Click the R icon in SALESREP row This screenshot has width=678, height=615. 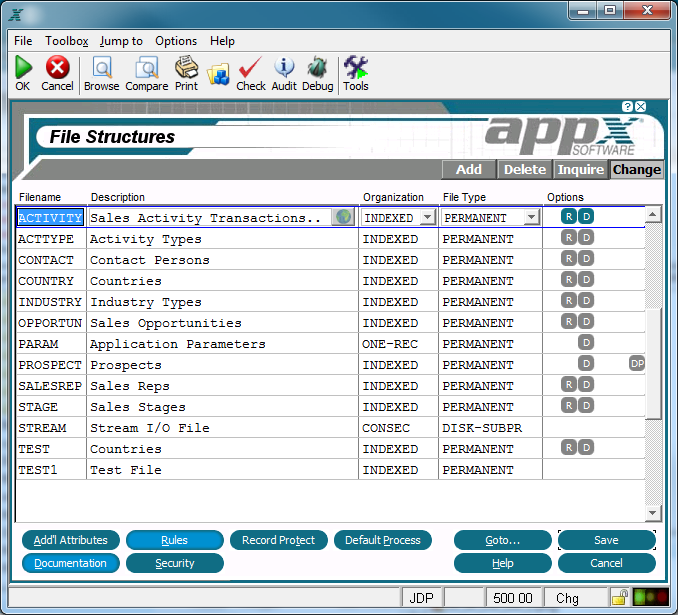click(569, 384)
